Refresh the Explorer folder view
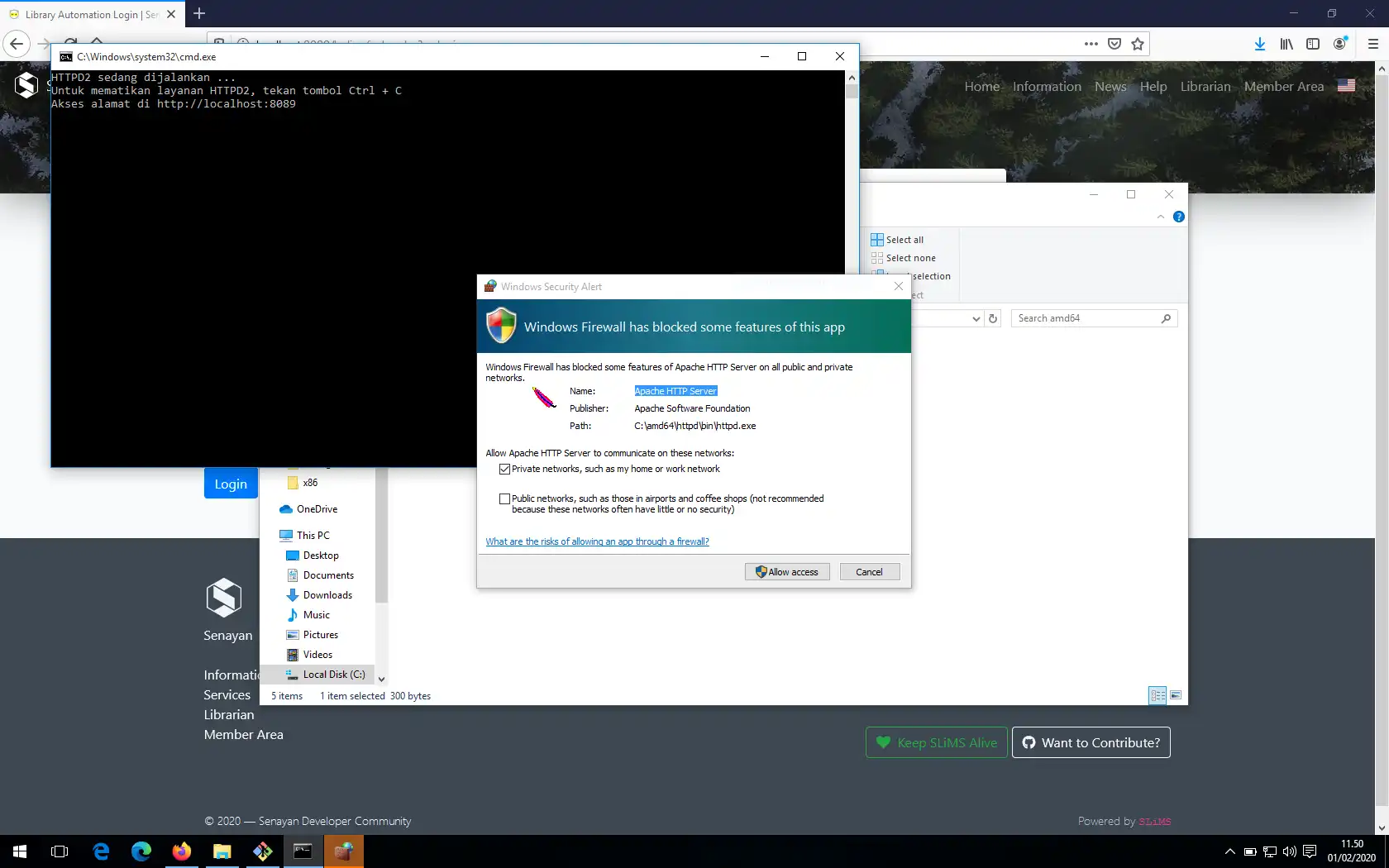1389x868 pixels. click(x=993, y=318)
